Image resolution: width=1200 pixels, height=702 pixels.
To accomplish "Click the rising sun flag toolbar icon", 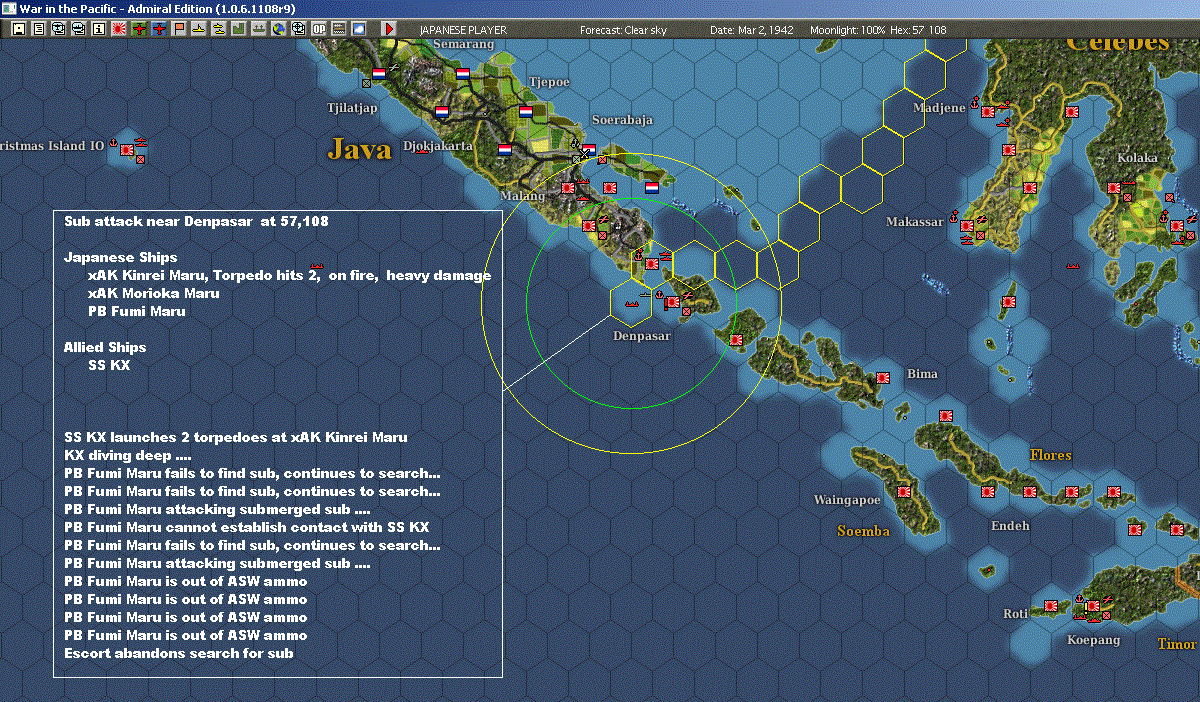I will [119, 30].
